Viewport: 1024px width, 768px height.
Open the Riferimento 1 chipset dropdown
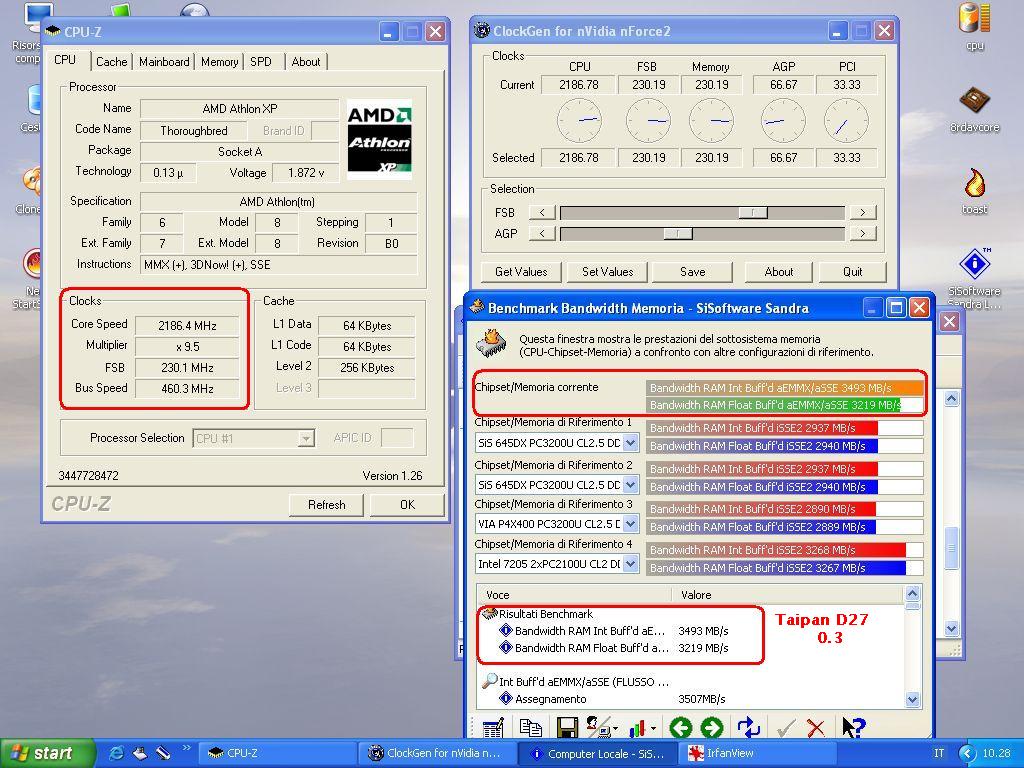pos(630,443)
